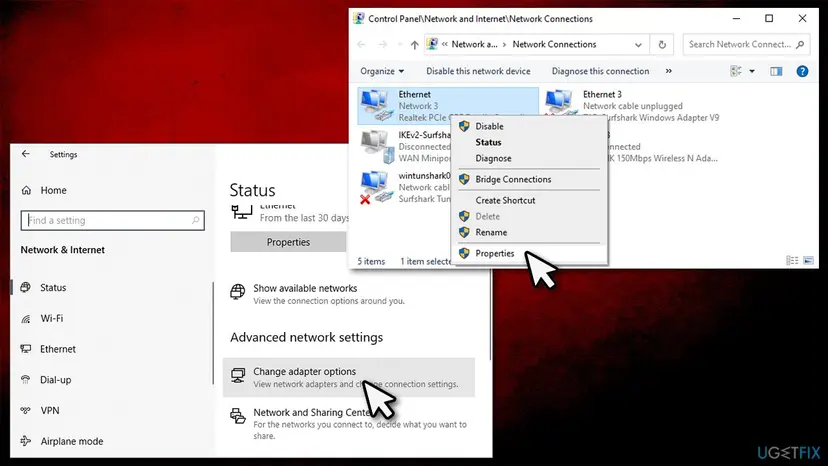The width and height of the screenshot is (828, 466).
Task: Select Status in the Settings sidebar
Action: point(53,288)
